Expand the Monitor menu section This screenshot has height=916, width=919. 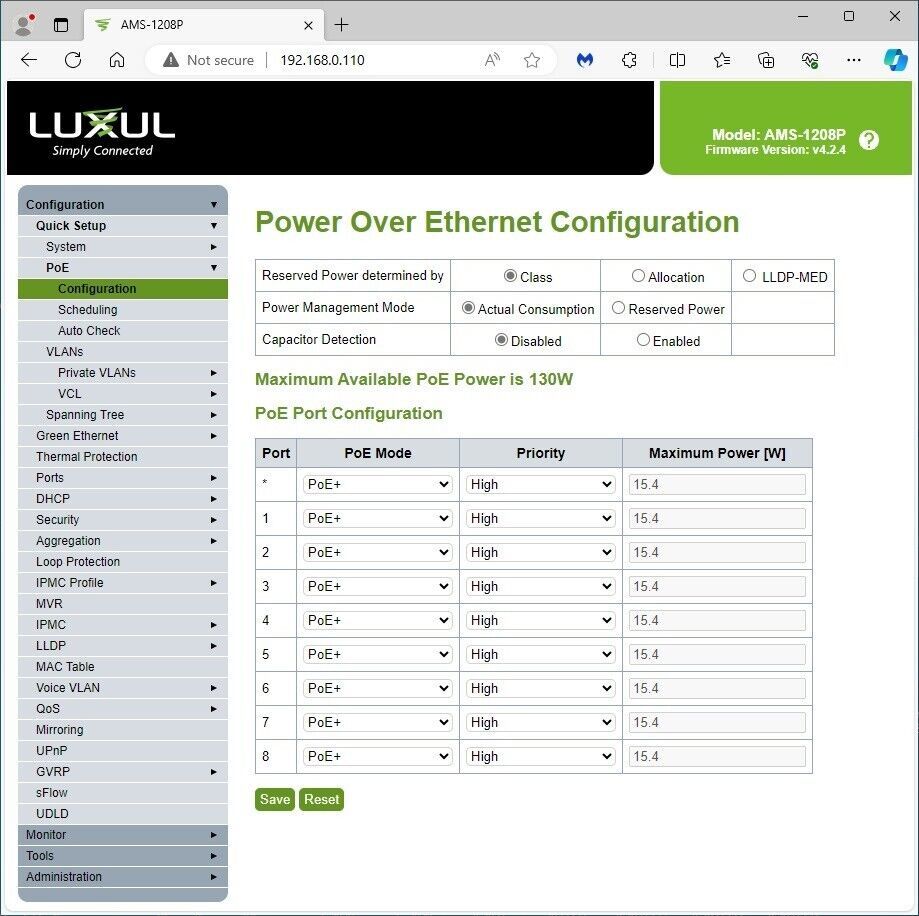tap(123, 835)
